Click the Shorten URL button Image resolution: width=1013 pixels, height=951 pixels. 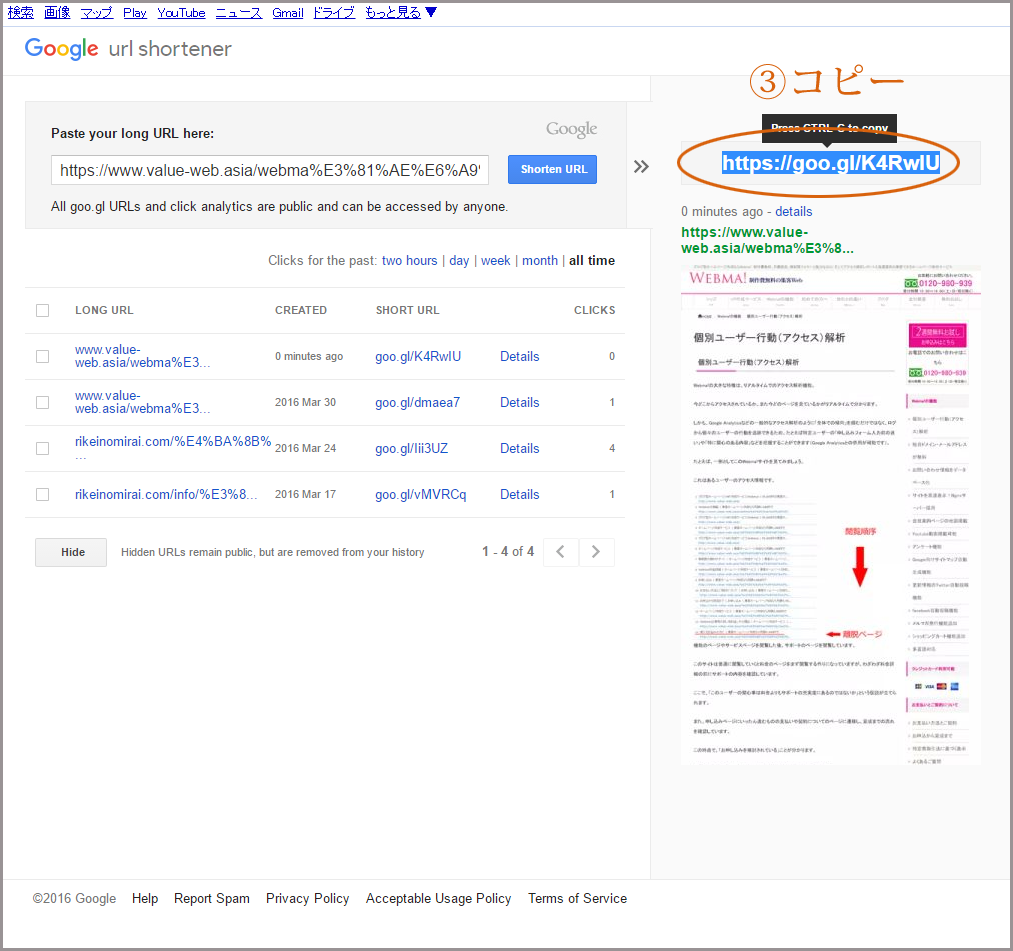point(552,169)
